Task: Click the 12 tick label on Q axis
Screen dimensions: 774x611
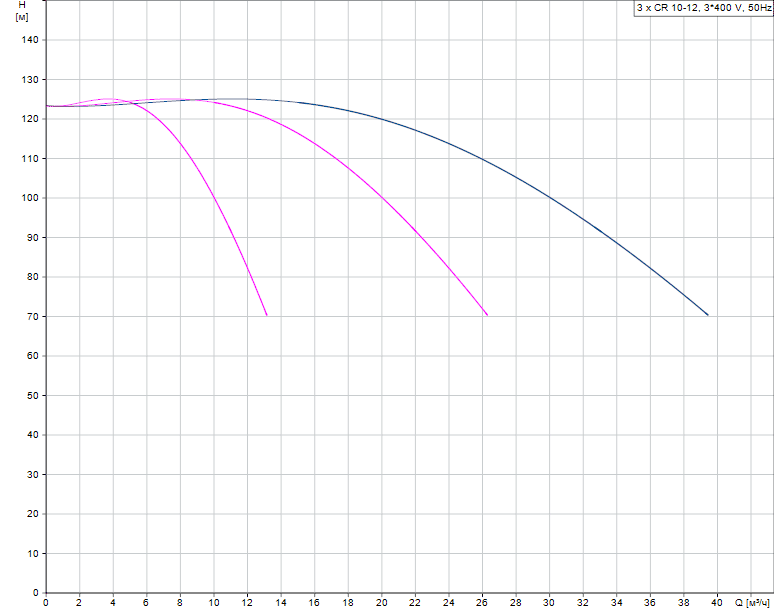Action: (247, 602)
